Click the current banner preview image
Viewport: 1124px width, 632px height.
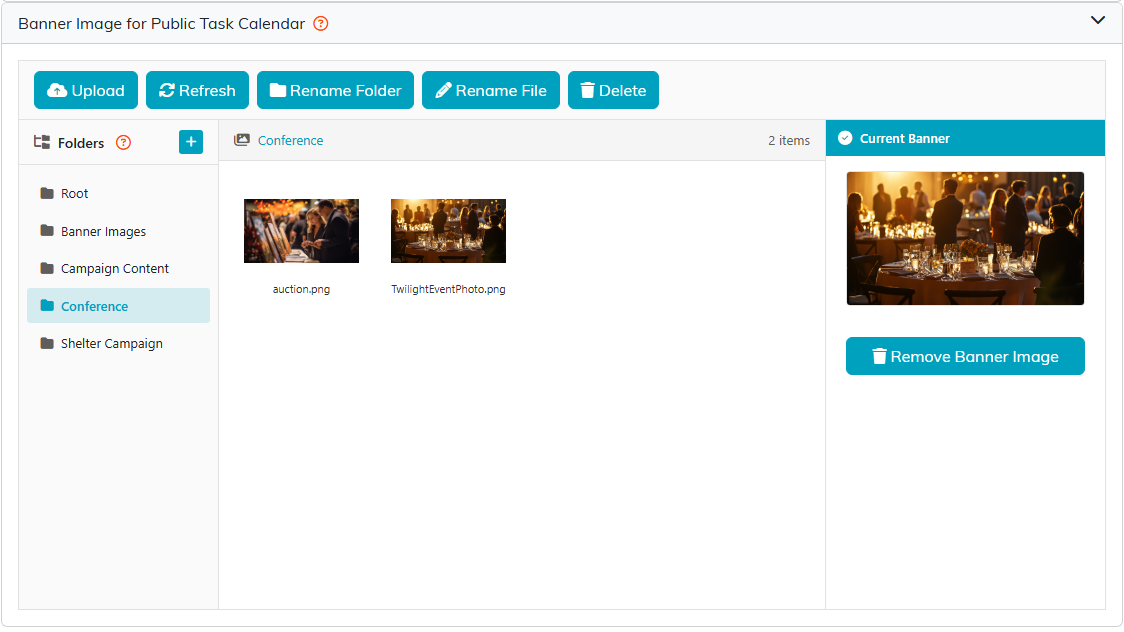click(965, 239)
